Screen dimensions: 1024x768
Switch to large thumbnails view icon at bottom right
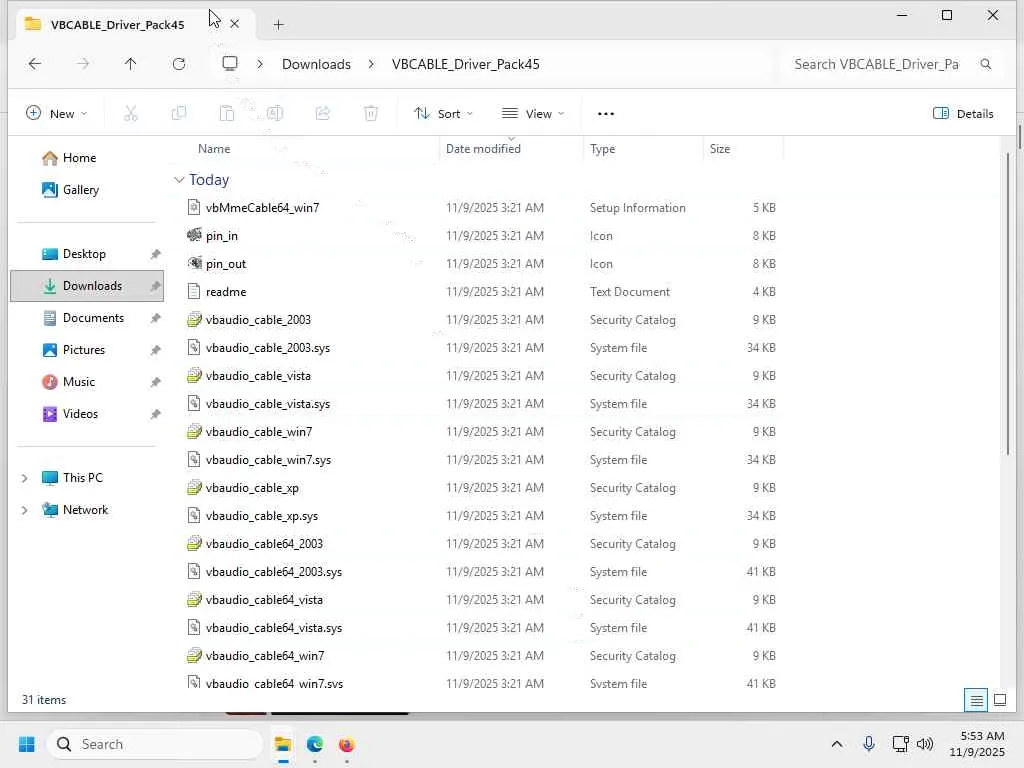tap(1000, 700)
